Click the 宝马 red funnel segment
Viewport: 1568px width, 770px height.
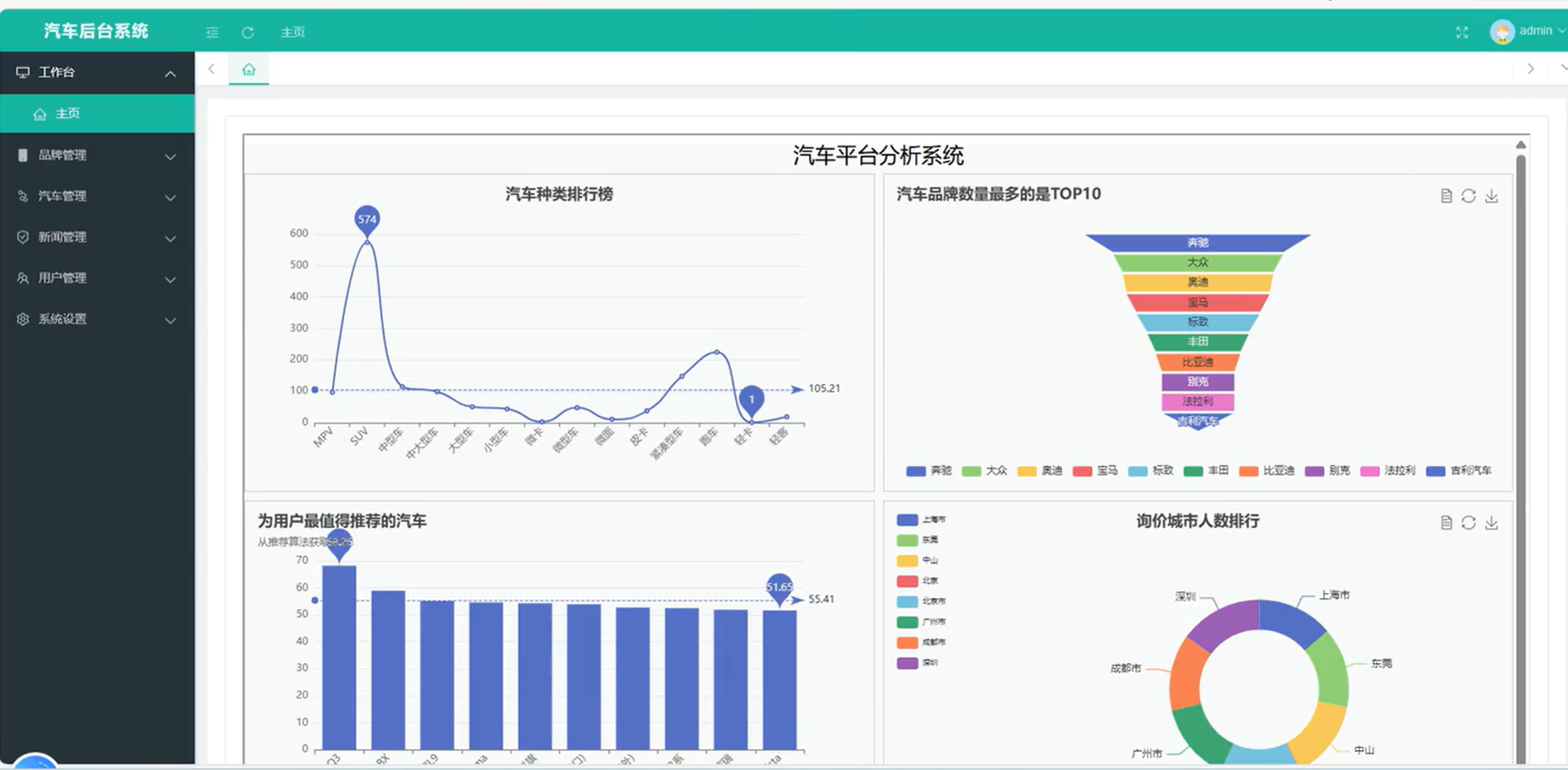click(1197, 302)
